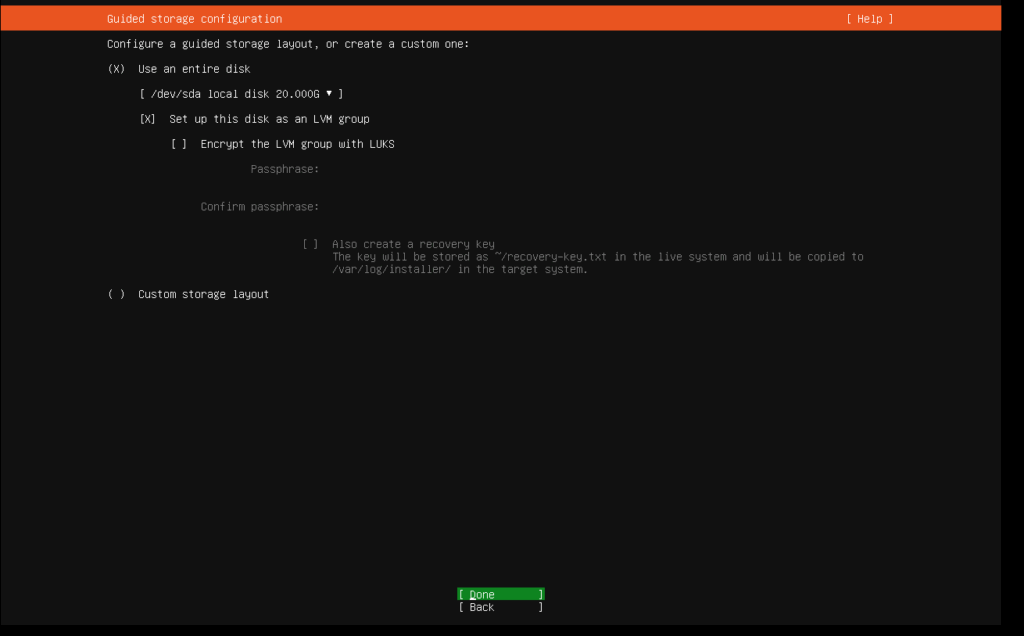Enable the LUKS encryption checkbox
Screen dimensions: 1024x636
coord(179,144)
